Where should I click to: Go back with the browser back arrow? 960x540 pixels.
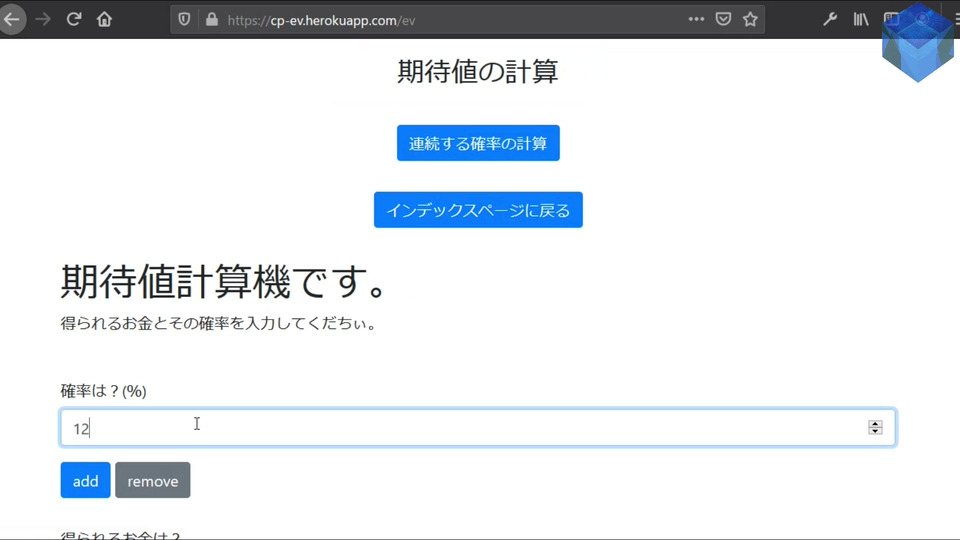[12, 19]
